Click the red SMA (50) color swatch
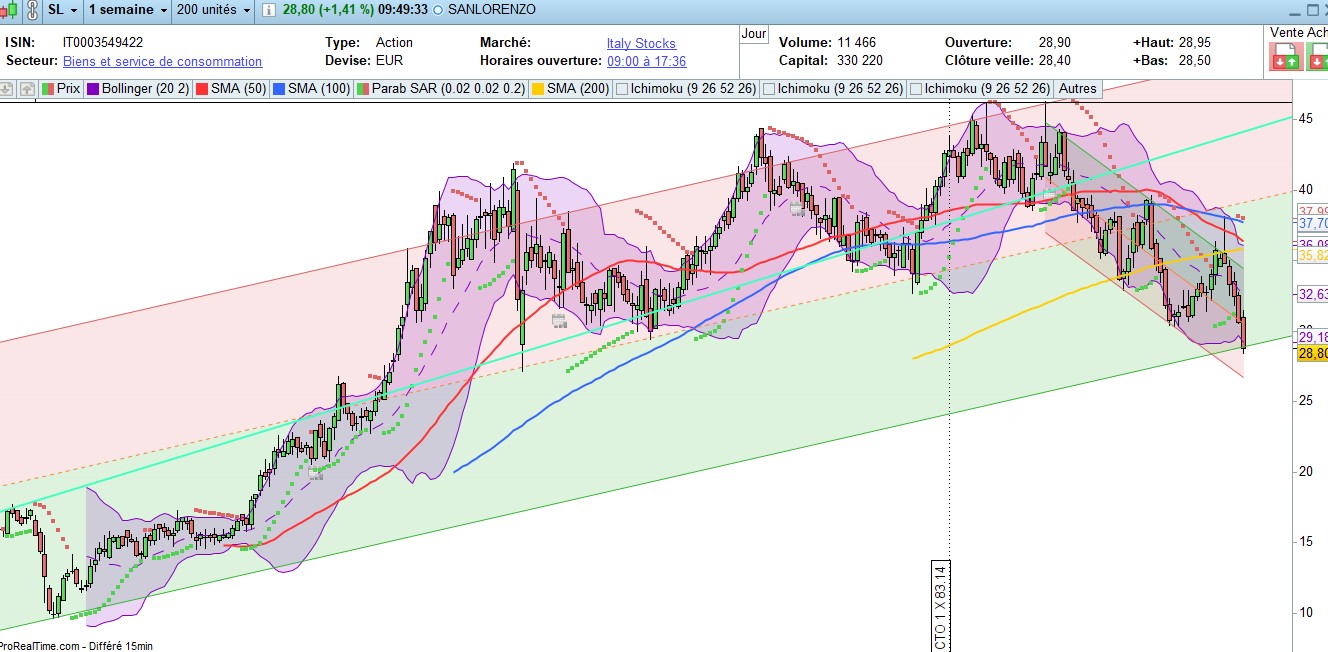Image resolution: width=1328 pixels, height=652 pixels. coord(201,88)
